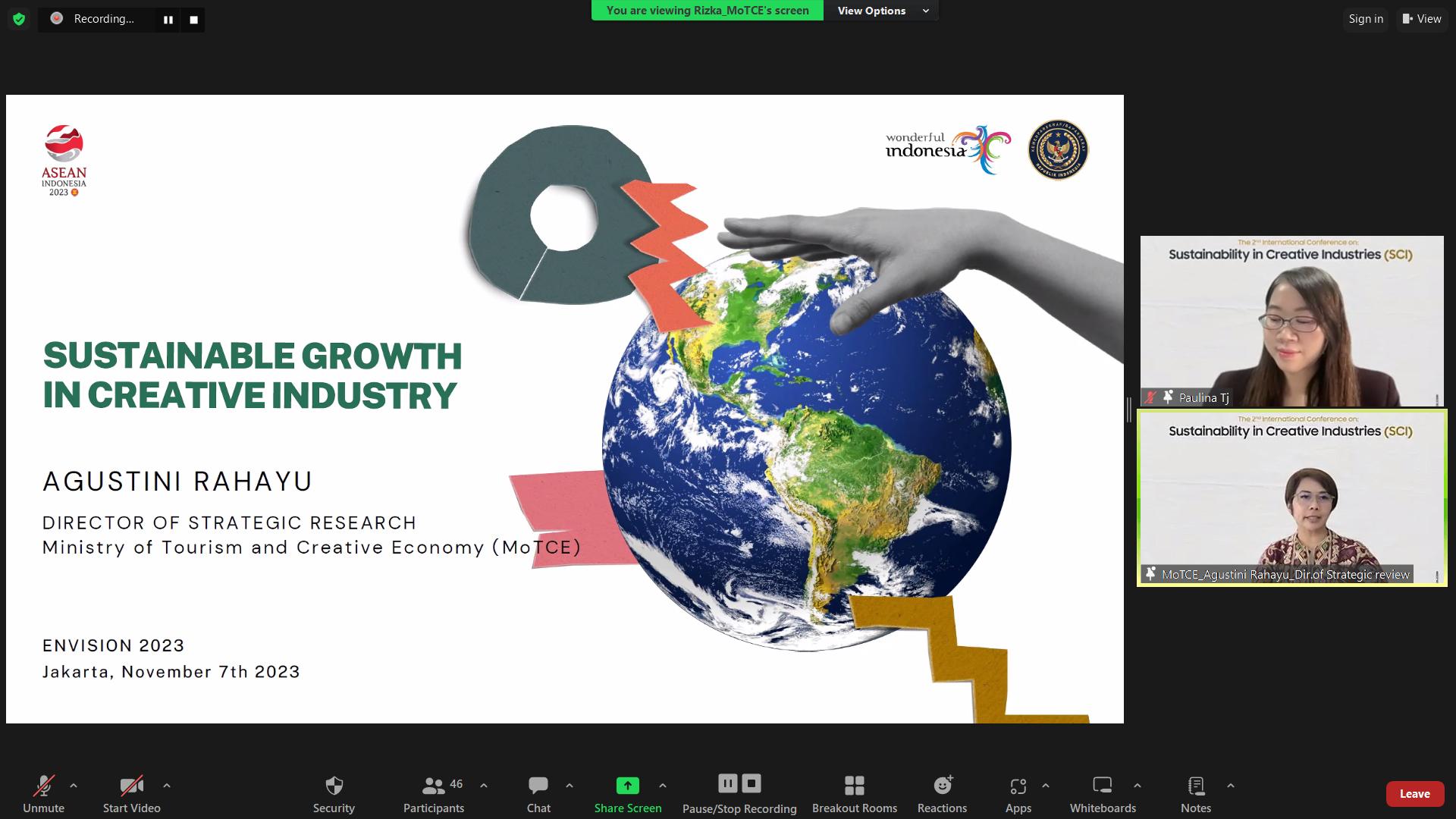1456x819 pixels.
Task: Open Breakout Rooms
Action: [854, 786]
